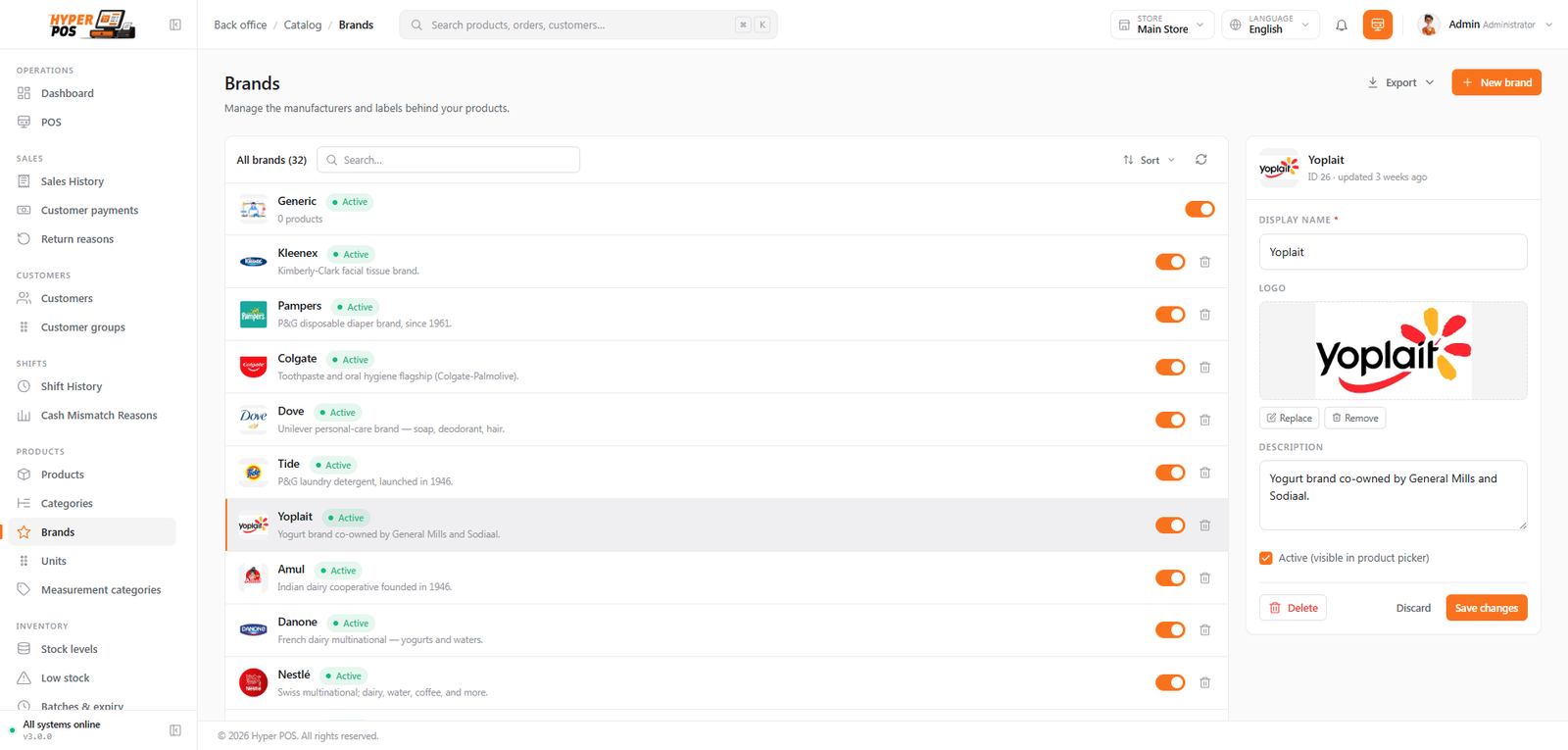
Task: Click trash icon in Yoplait row
Action: (x=1204, y=525)
